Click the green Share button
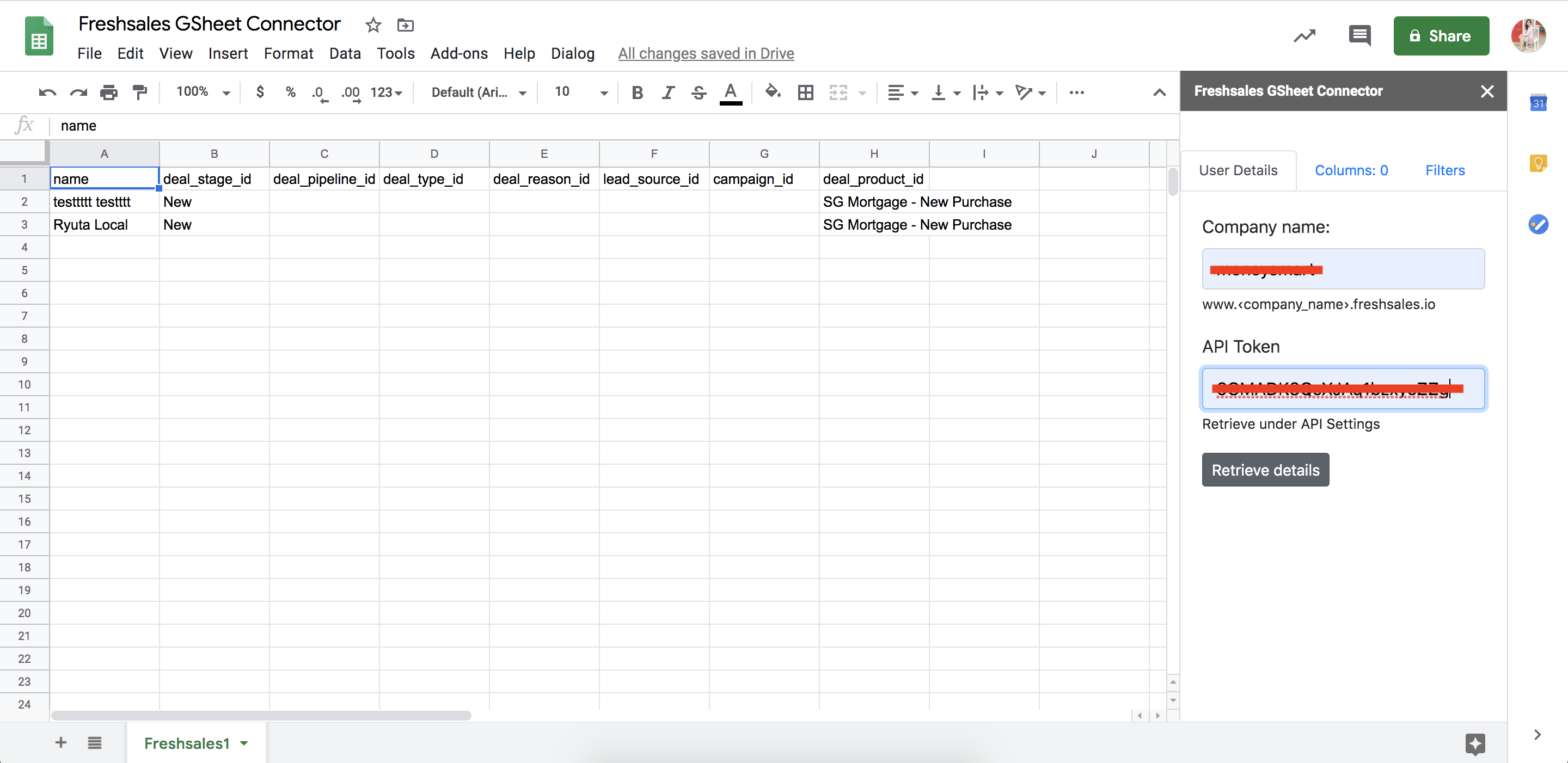Viewport: 1568px width, 763px height. coord(1441,36)
